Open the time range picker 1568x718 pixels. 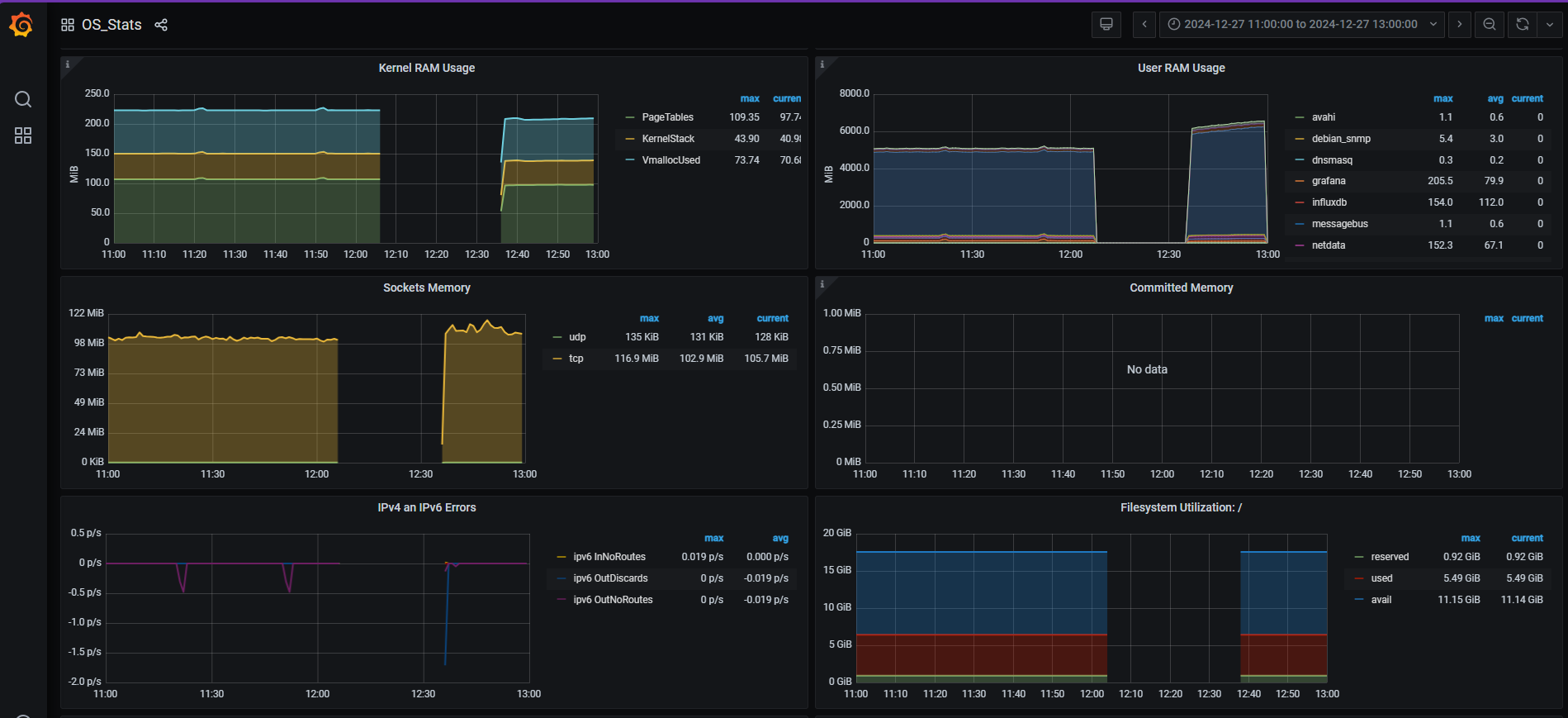pyautogui.click(x=1302, y=24)
